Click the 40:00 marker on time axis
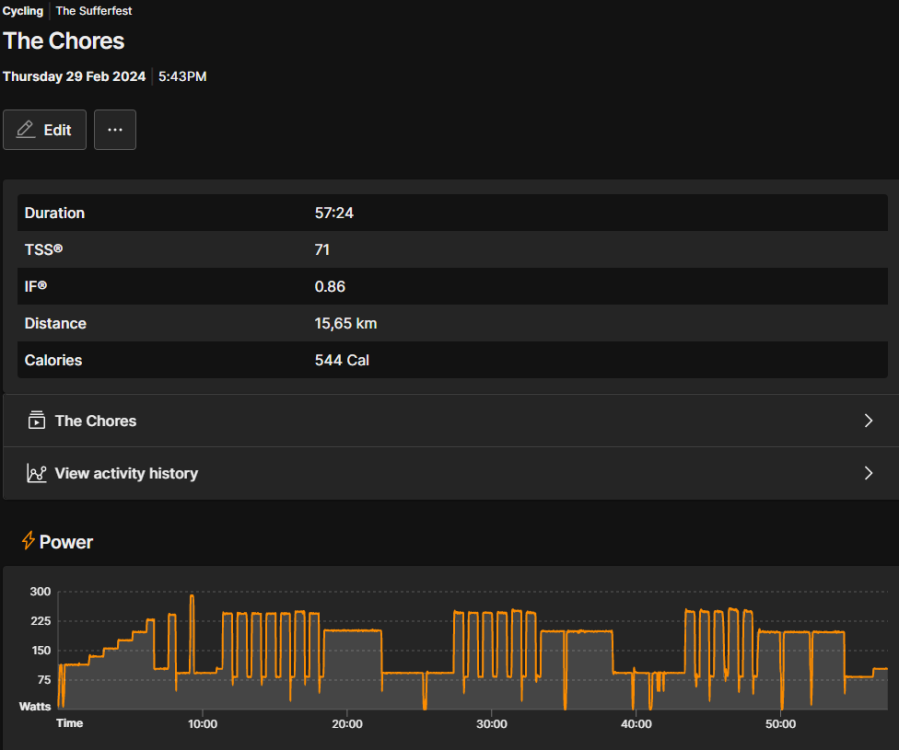The image size is (899, 750). [x=636, y=724]
